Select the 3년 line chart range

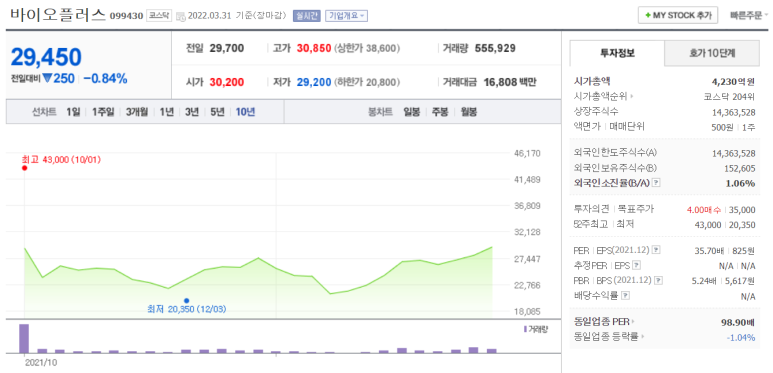(191, 112)
